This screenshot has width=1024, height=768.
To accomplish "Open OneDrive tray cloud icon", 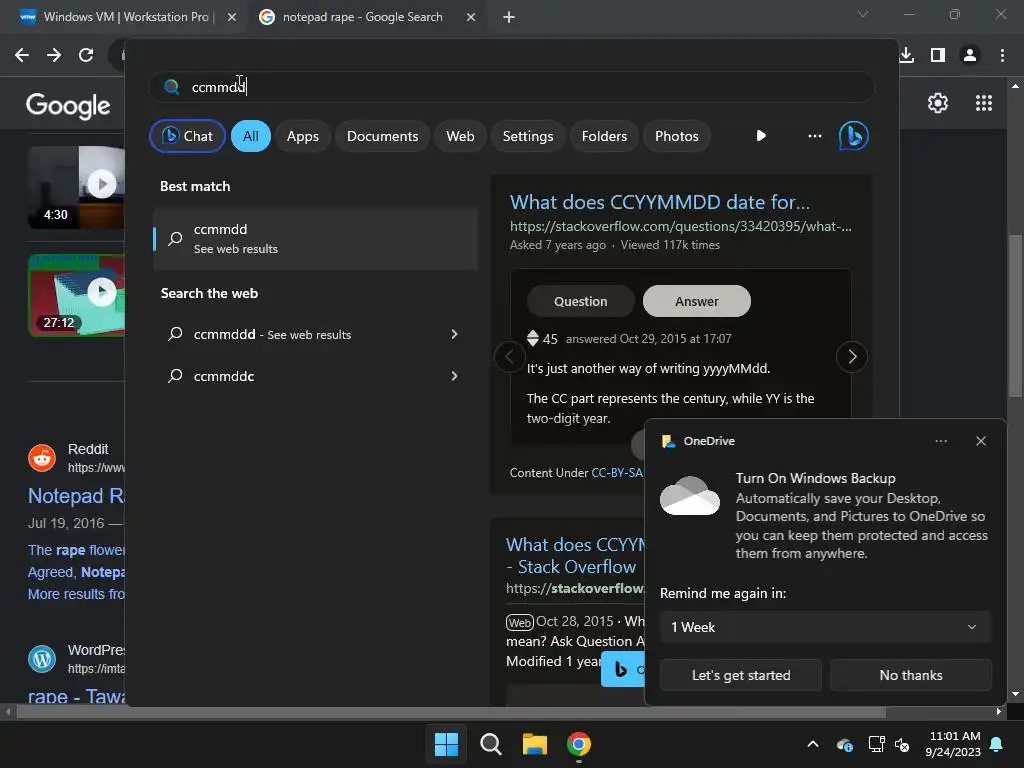I will (x=844, y=744).
